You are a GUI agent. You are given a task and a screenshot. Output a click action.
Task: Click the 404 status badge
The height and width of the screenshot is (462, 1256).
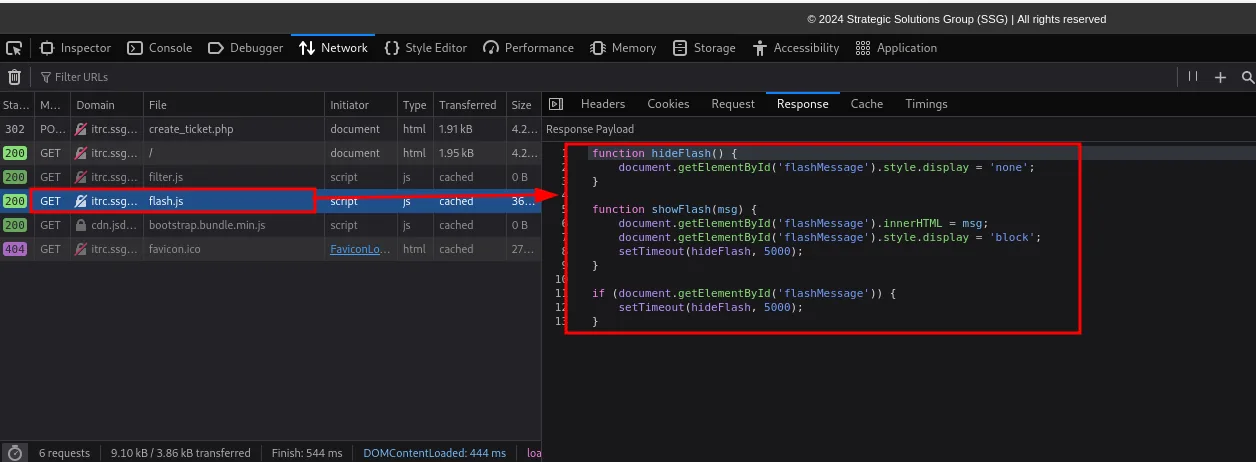15,249
